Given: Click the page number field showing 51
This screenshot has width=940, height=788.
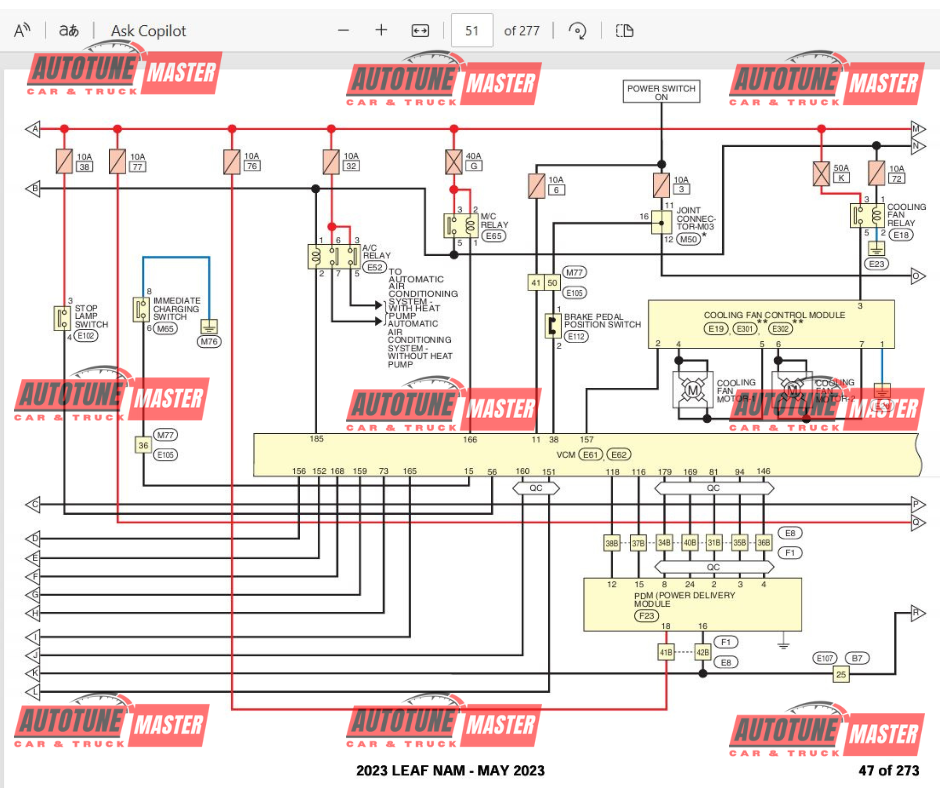Looking at the screenshot, I should click(472, 30).
